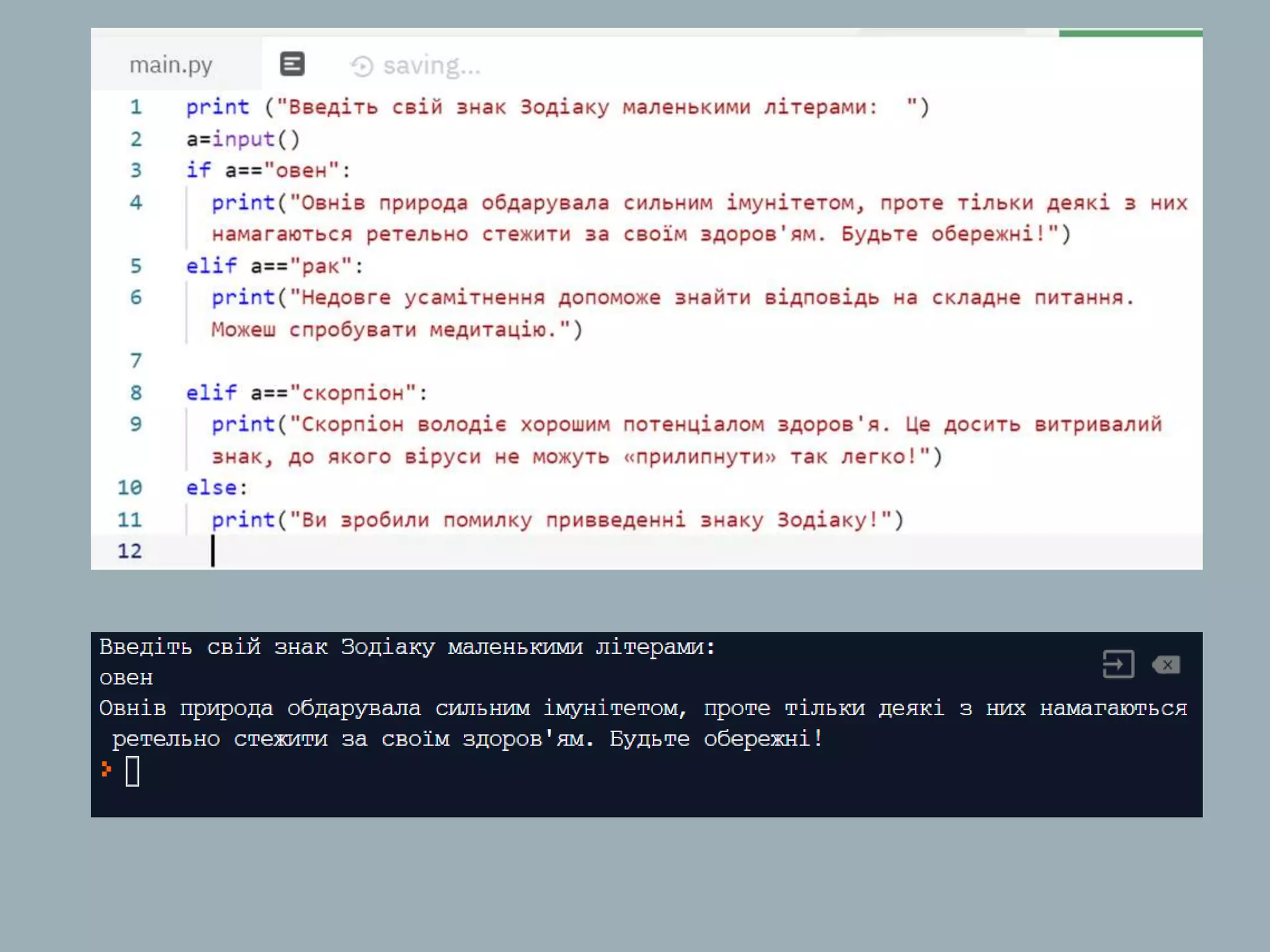Click the console cursor input box
1270x952 pixels.
(132, 772)
